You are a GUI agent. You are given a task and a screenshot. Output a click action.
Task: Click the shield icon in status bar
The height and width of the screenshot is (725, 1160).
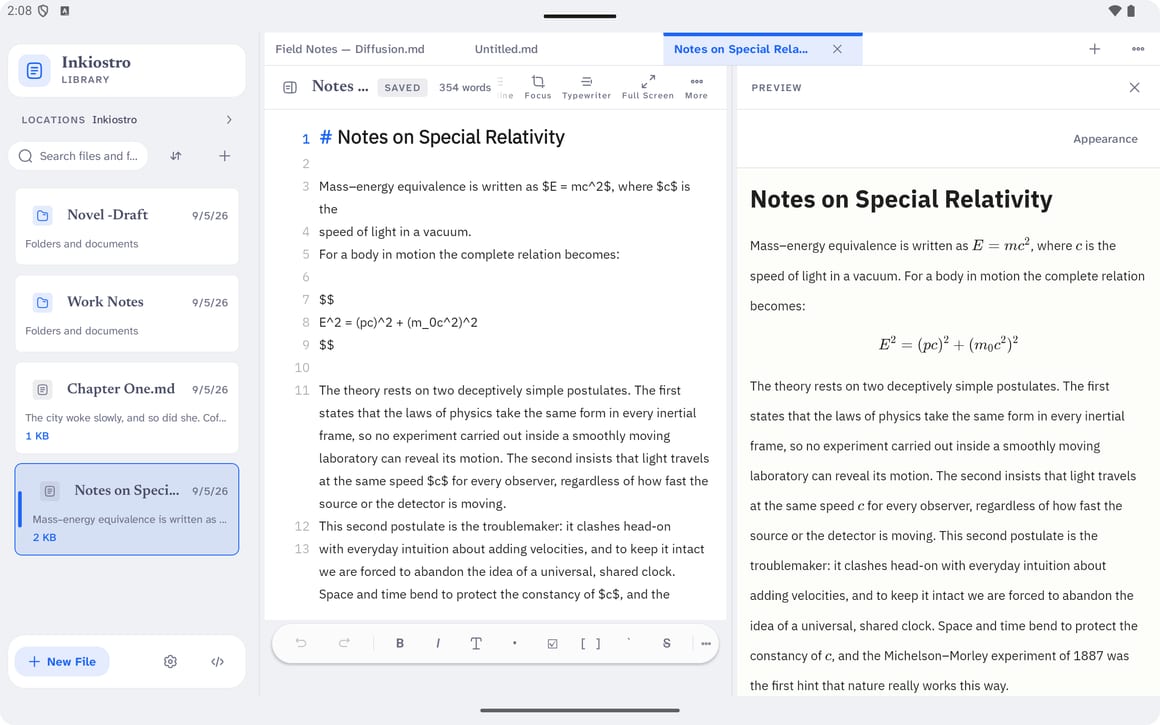pyautogui.click(x=44, y=10)
